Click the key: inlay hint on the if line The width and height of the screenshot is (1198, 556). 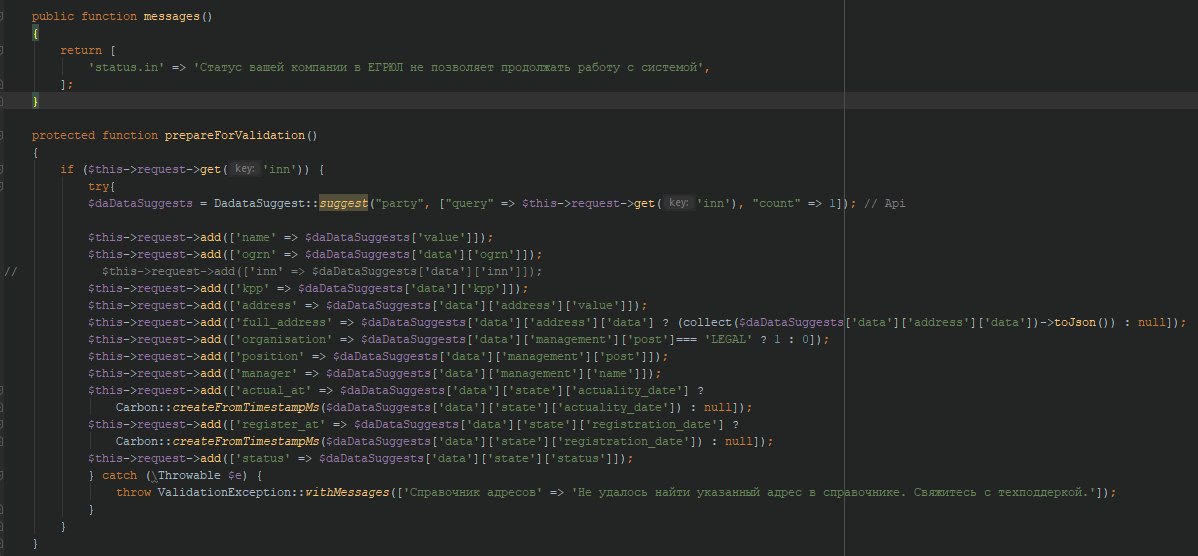pos(244,170)
